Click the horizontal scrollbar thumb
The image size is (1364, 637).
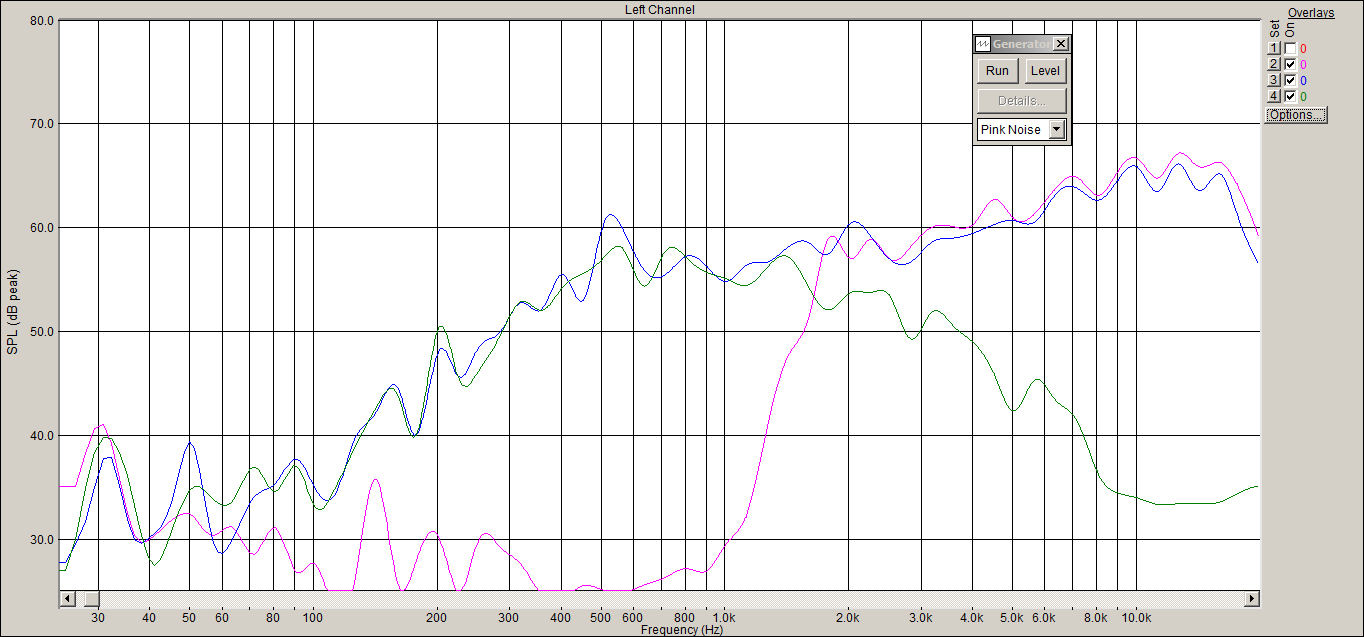tap(91, 599)
